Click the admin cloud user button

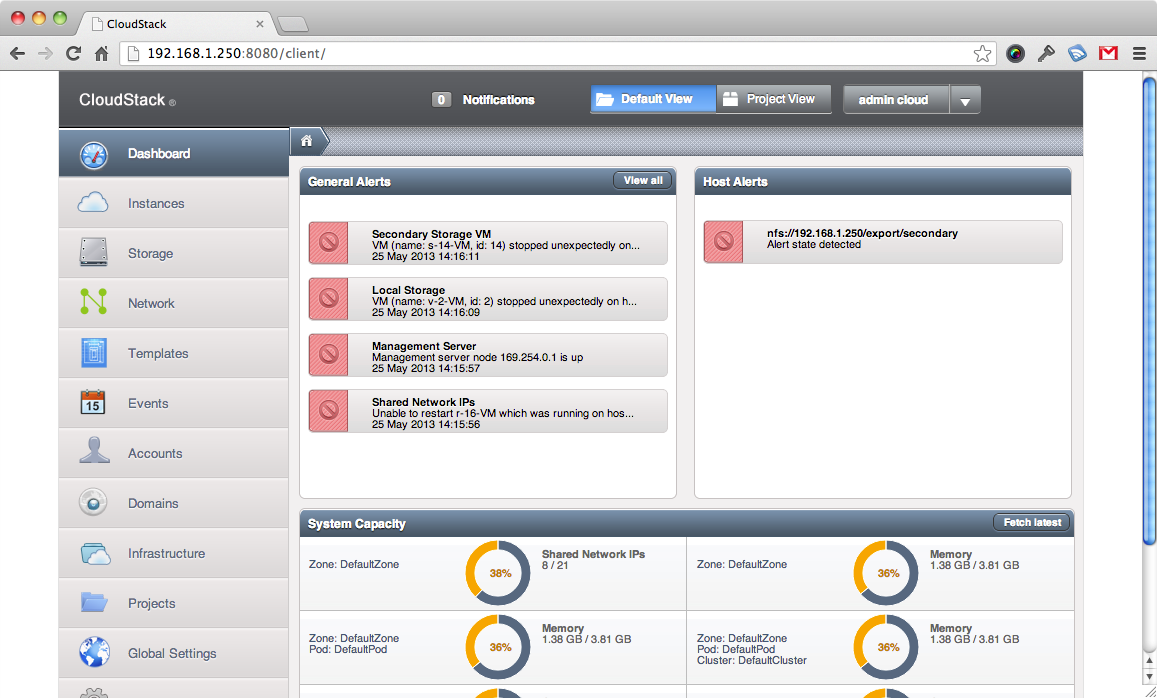pos(896,100)
